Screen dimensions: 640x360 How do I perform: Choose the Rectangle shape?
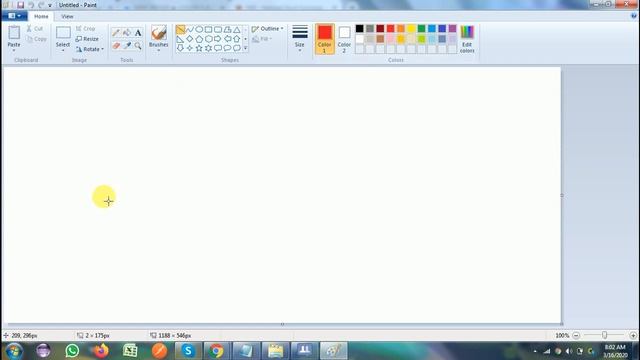click(209, 30)
